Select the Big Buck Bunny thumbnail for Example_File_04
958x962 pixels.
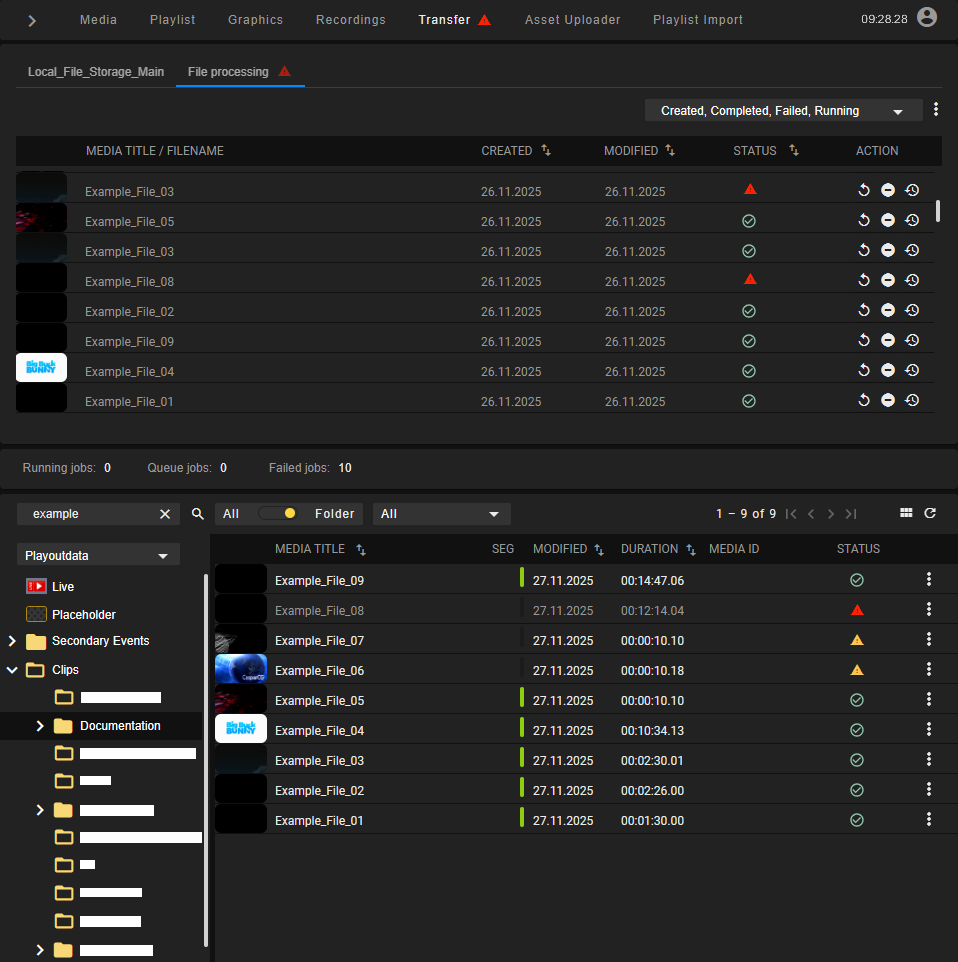point(241,729)
